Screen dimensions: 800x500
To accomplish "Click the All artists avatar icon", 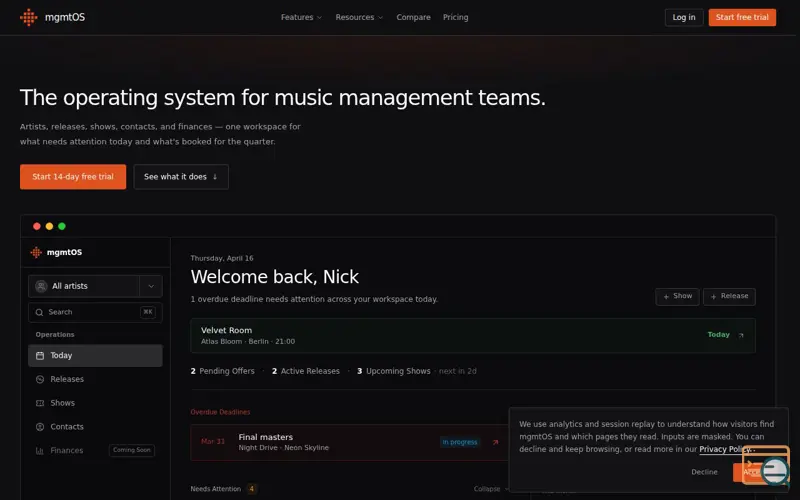I will [41, 286].
